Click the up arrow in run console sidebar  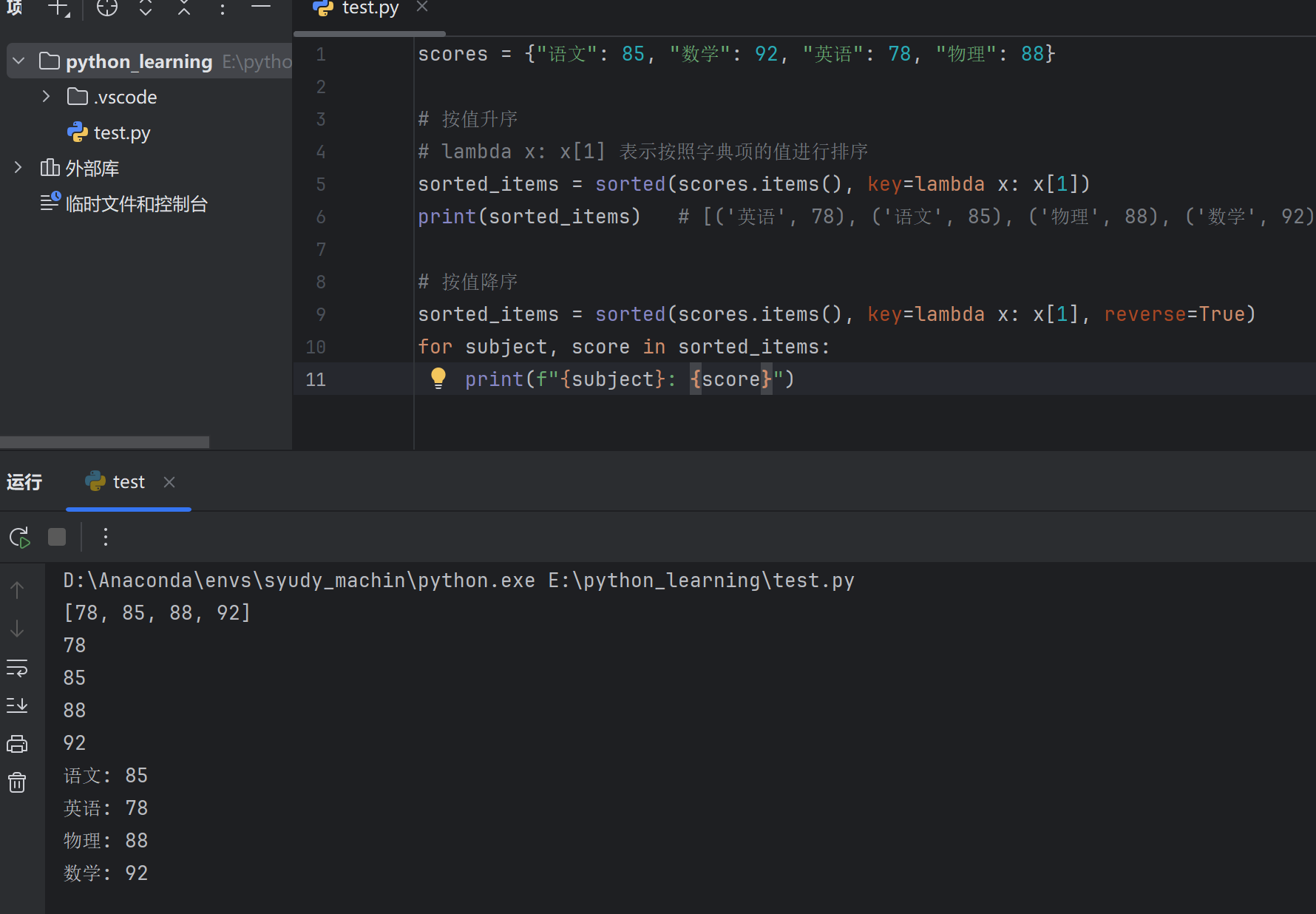click(x=17, y=590)
